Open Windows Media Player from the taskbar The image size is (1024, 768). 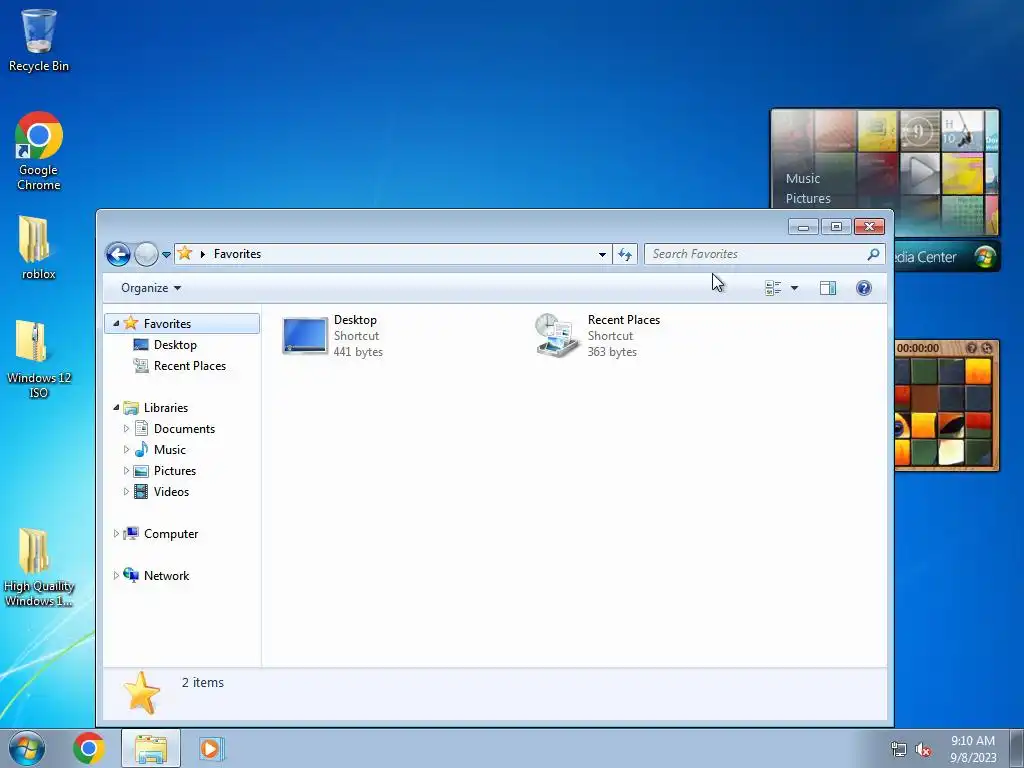coord(211,748)
